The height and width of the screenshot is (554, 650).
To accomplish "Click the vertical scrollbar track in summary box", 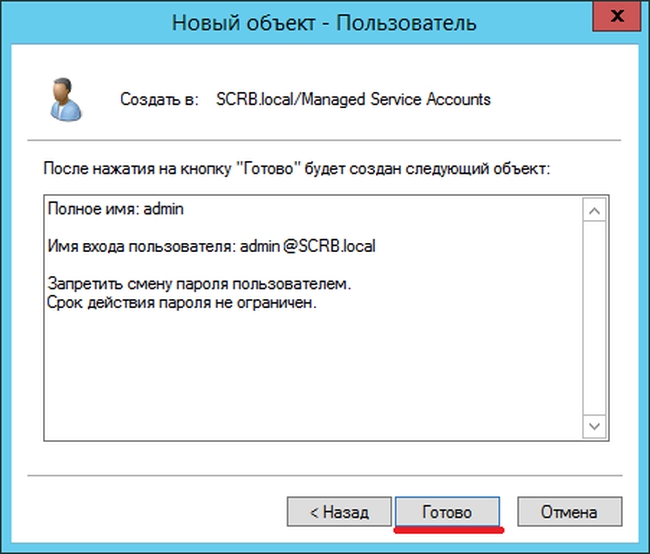I will coord(594,320).
